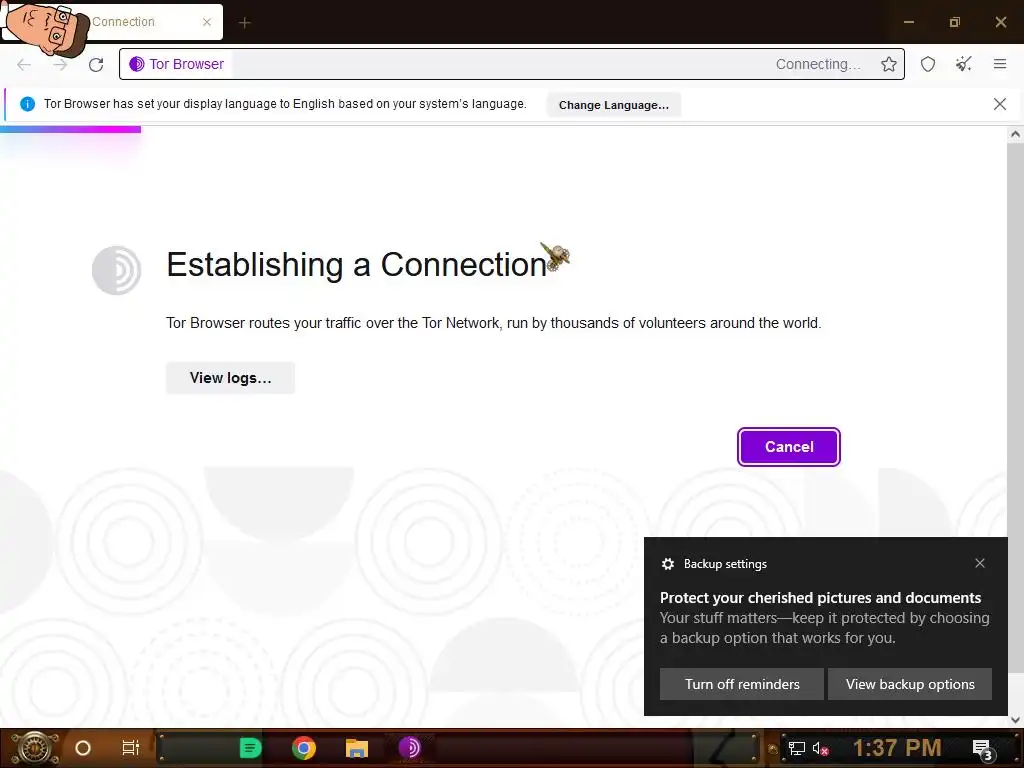Restore down the Tor Browser window

coord(954,22)
